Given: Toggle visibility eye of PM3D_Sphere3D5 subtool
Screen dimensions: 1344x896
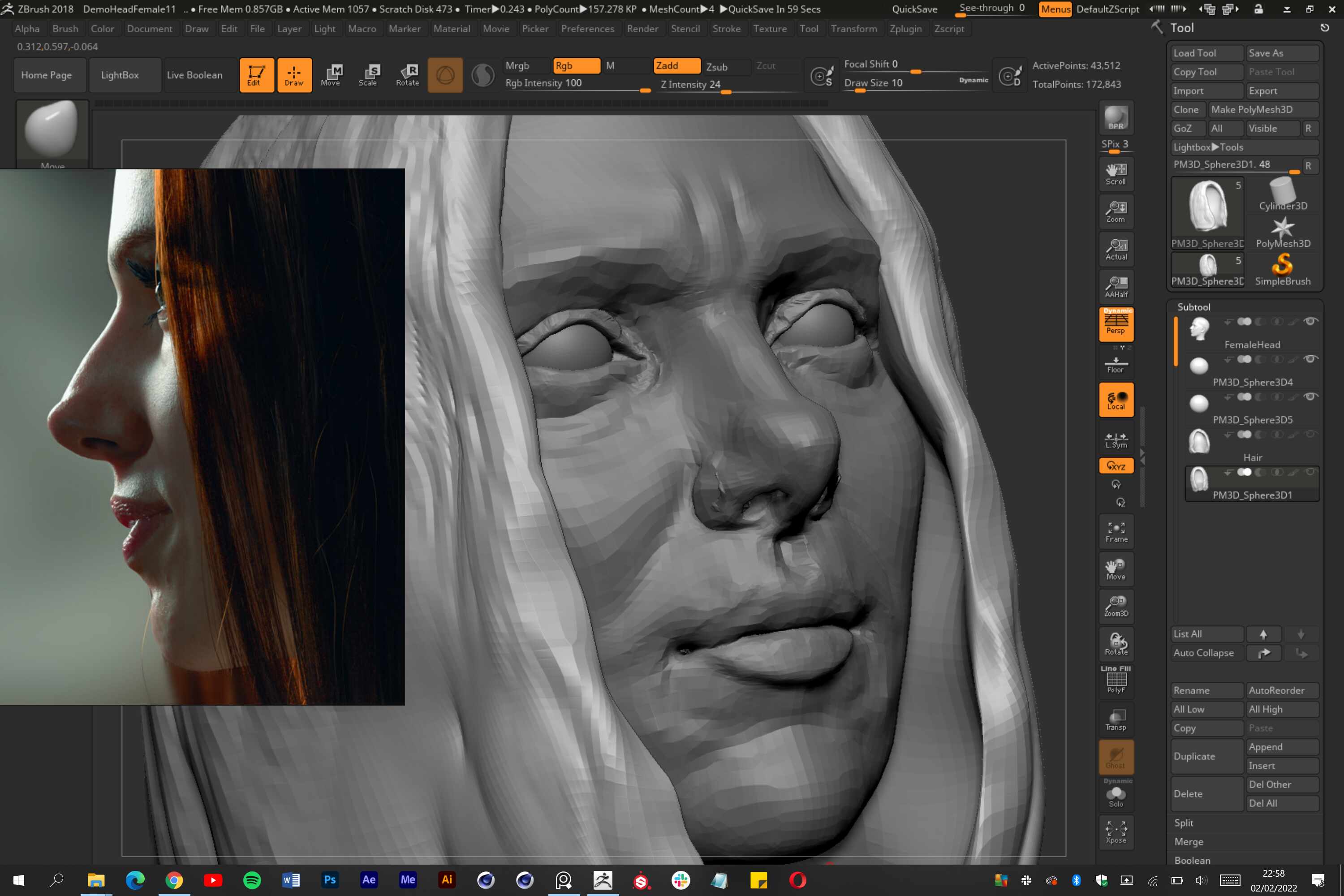Looking at the screenshot, I should tap(1310, 396).
